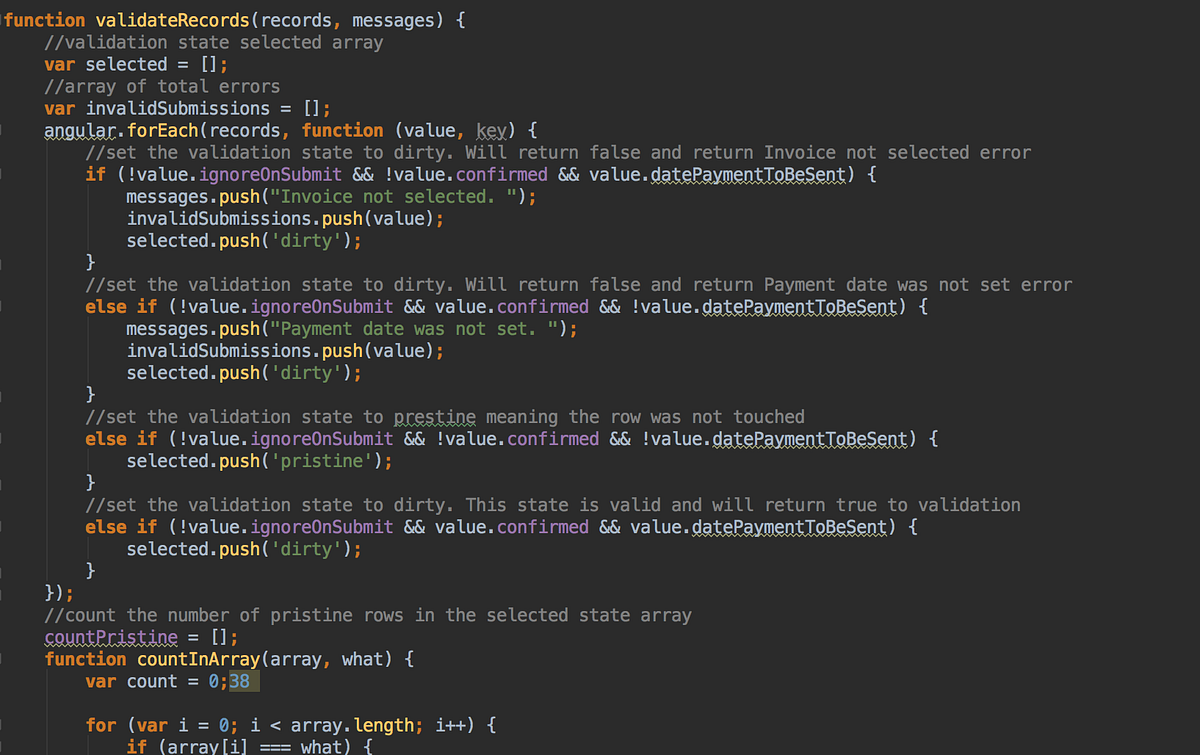
Task: Click the underlined identifier countPristine
Action: point(110,636)
